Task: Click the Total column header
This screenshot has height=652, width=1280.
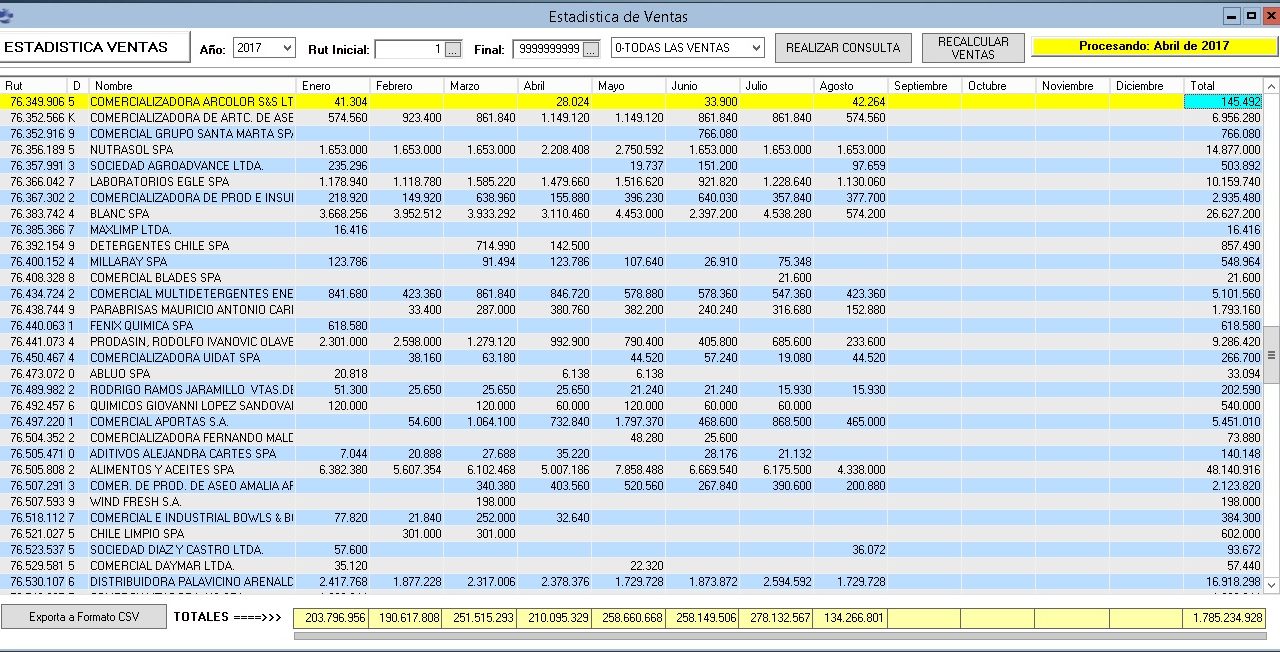Action: [1220, 86]
